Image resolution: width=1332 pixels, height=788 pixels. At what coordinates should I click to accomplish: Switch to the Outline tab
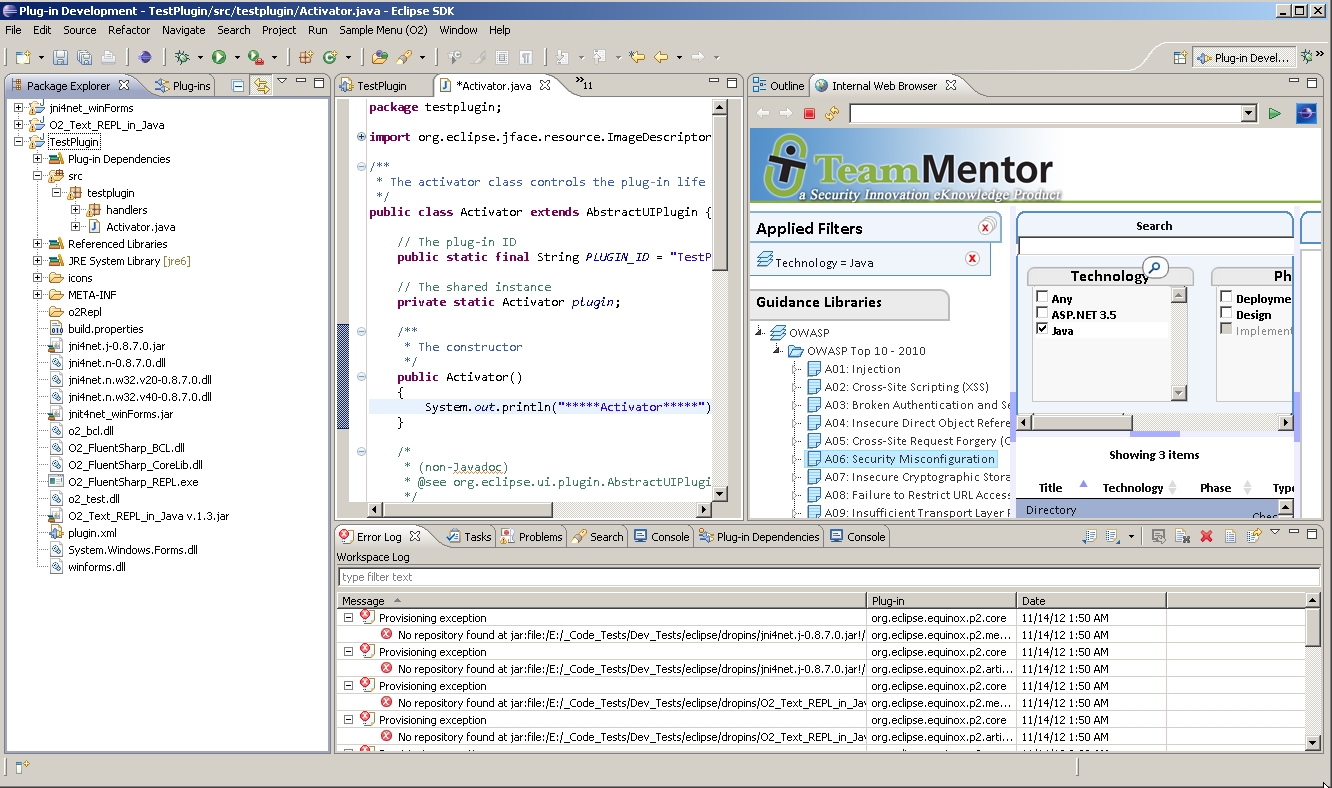[779, 86]
